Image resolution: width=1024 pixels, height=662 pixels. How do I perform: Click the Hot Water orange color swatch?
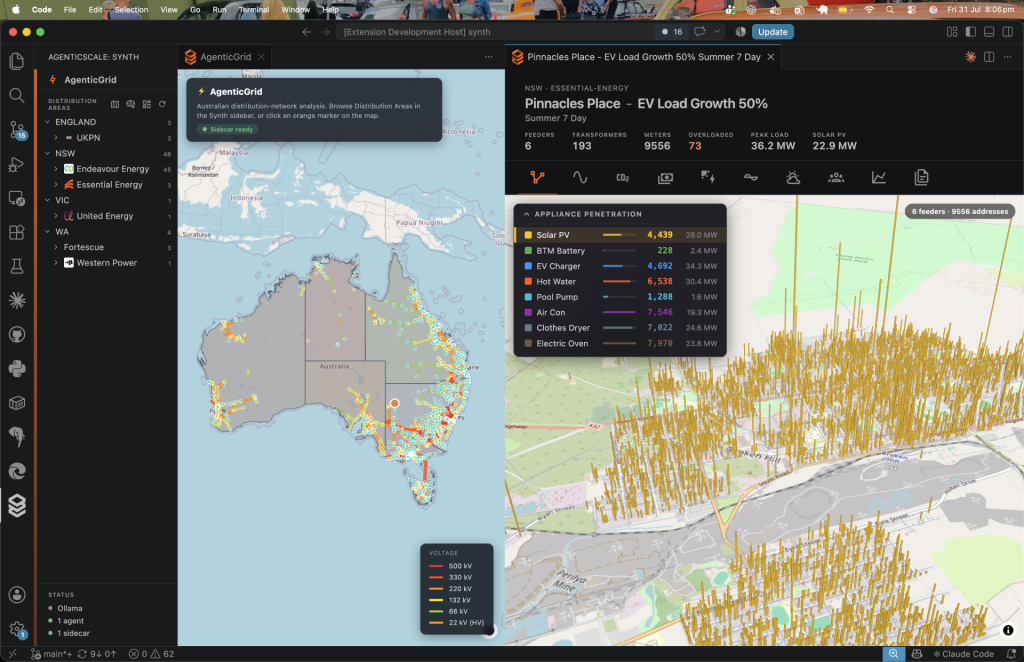tap(528, 281)
